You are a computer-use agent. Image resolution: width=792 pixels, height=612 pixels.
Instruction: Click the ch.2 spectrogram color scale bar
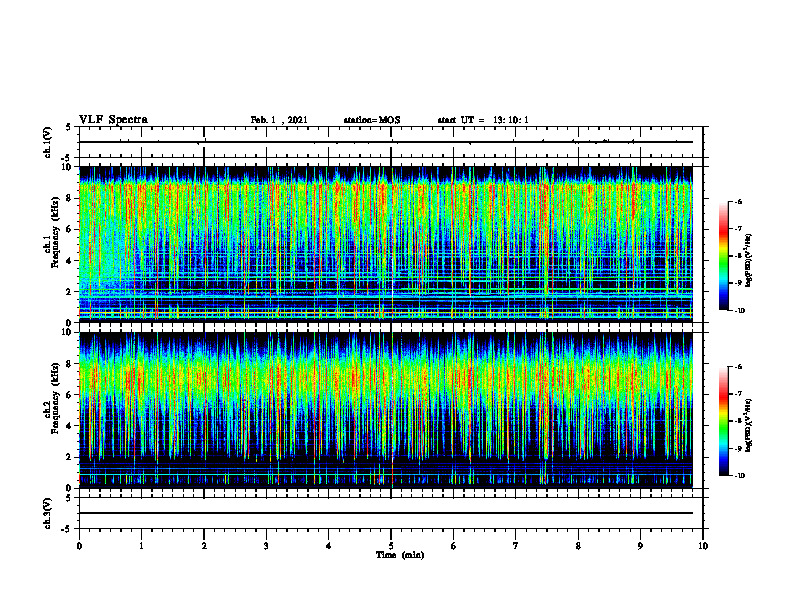[x=723, y=421]
